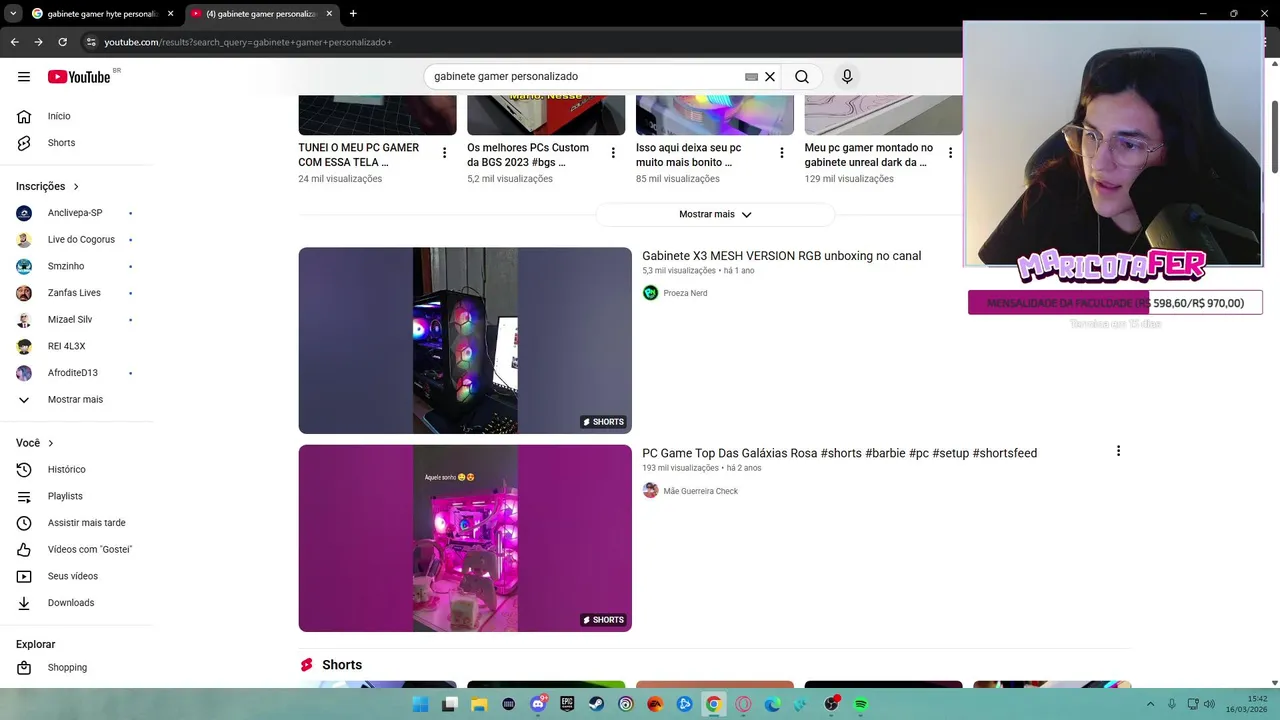Open REI 4L3X avatar channel
The image size is (1280, 720).
point(24,346)
